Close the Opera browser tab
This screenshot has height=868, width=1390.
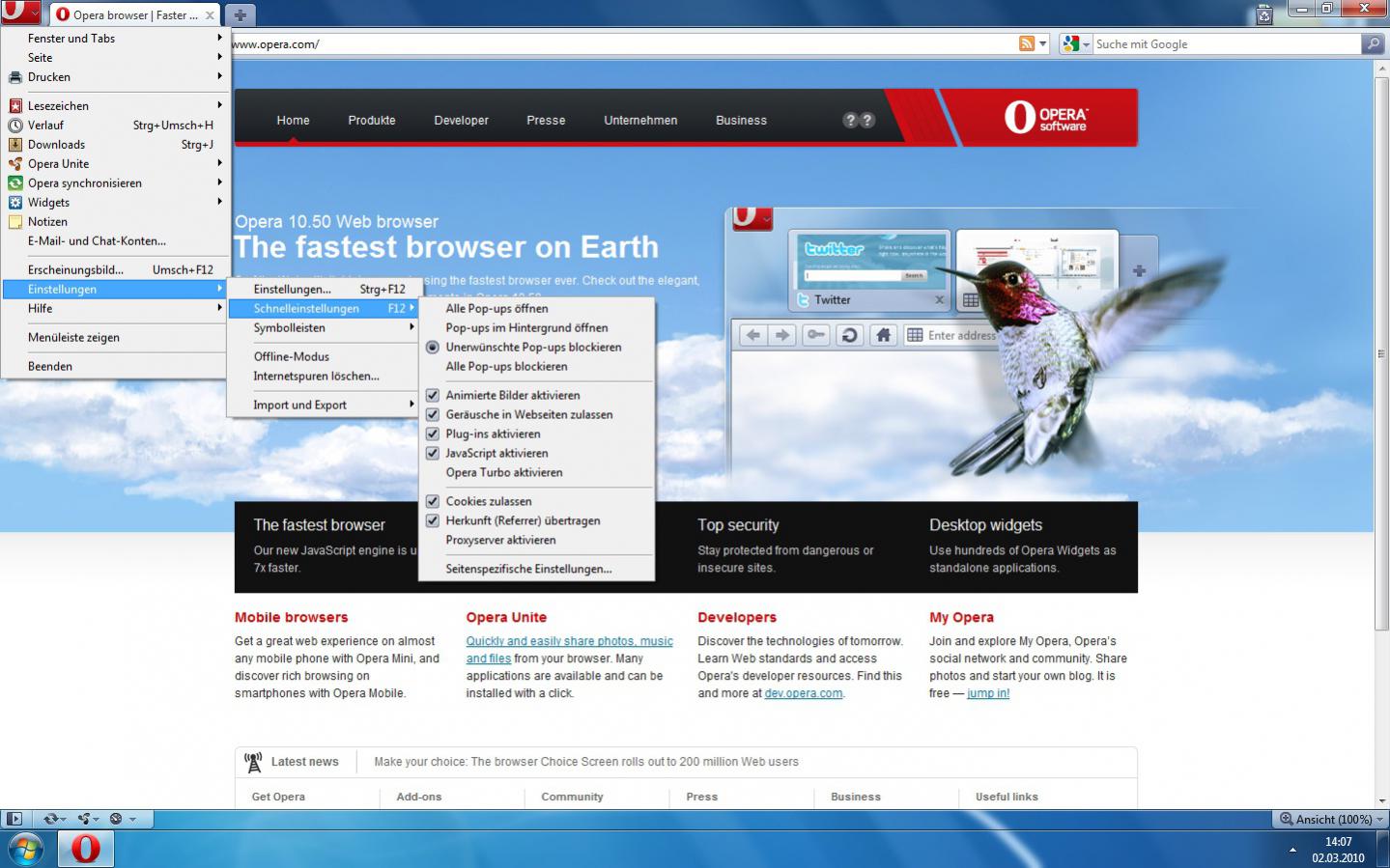point(210,15)
